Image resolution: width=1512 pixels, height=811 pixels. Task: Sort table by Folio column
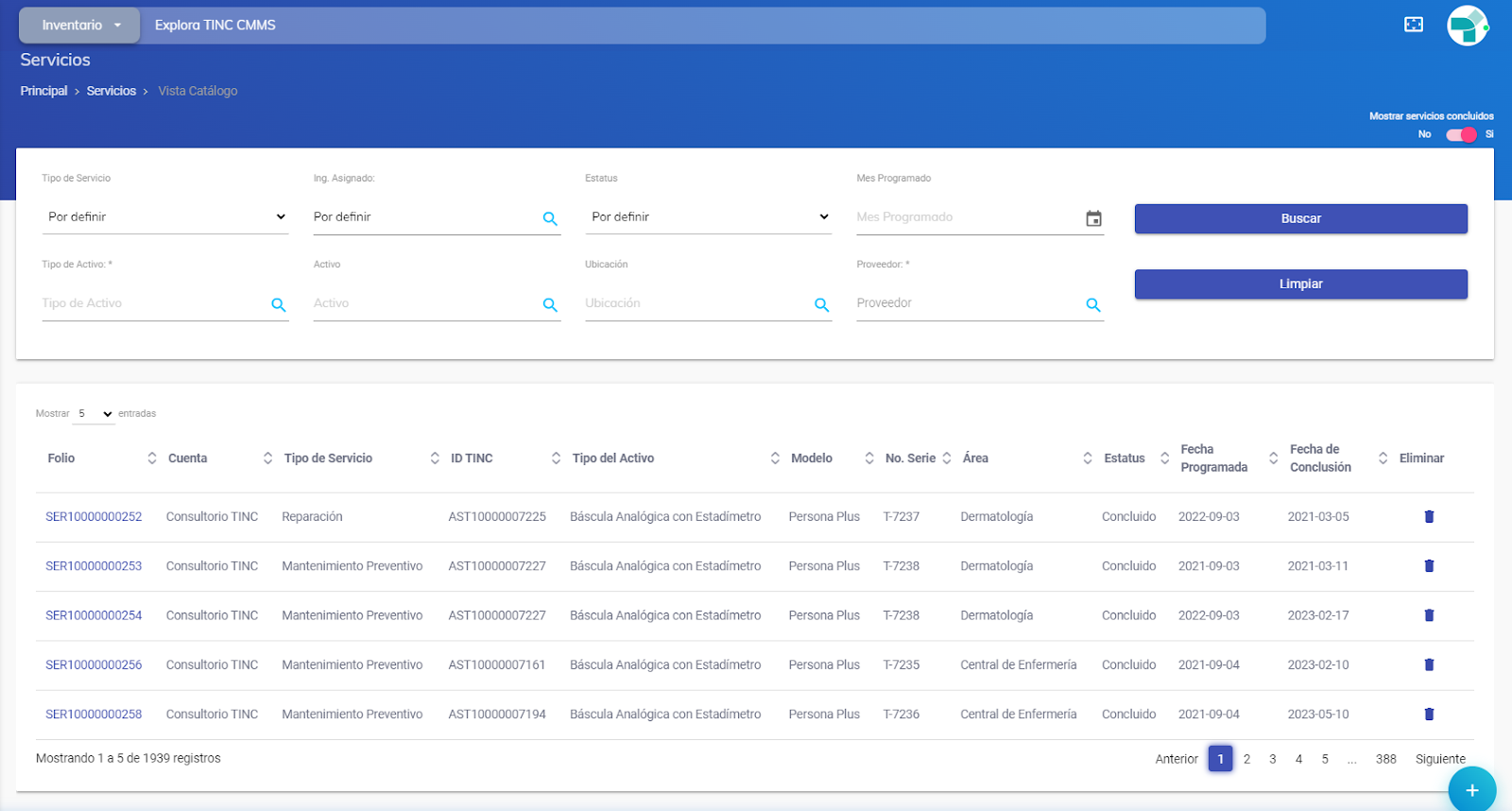(61, 458)
